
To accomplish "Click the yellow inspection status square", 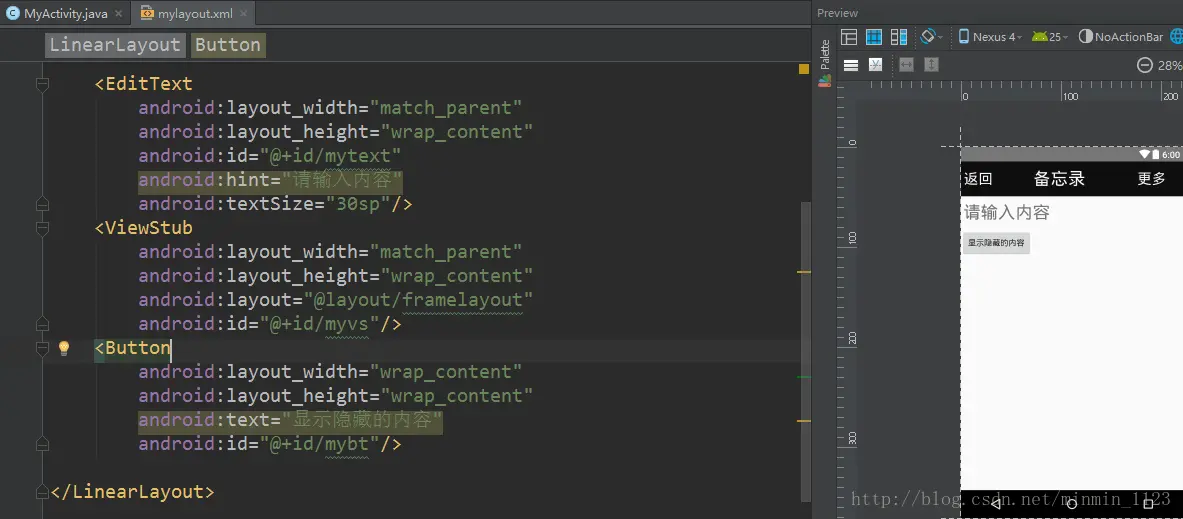I will (804, 69).
